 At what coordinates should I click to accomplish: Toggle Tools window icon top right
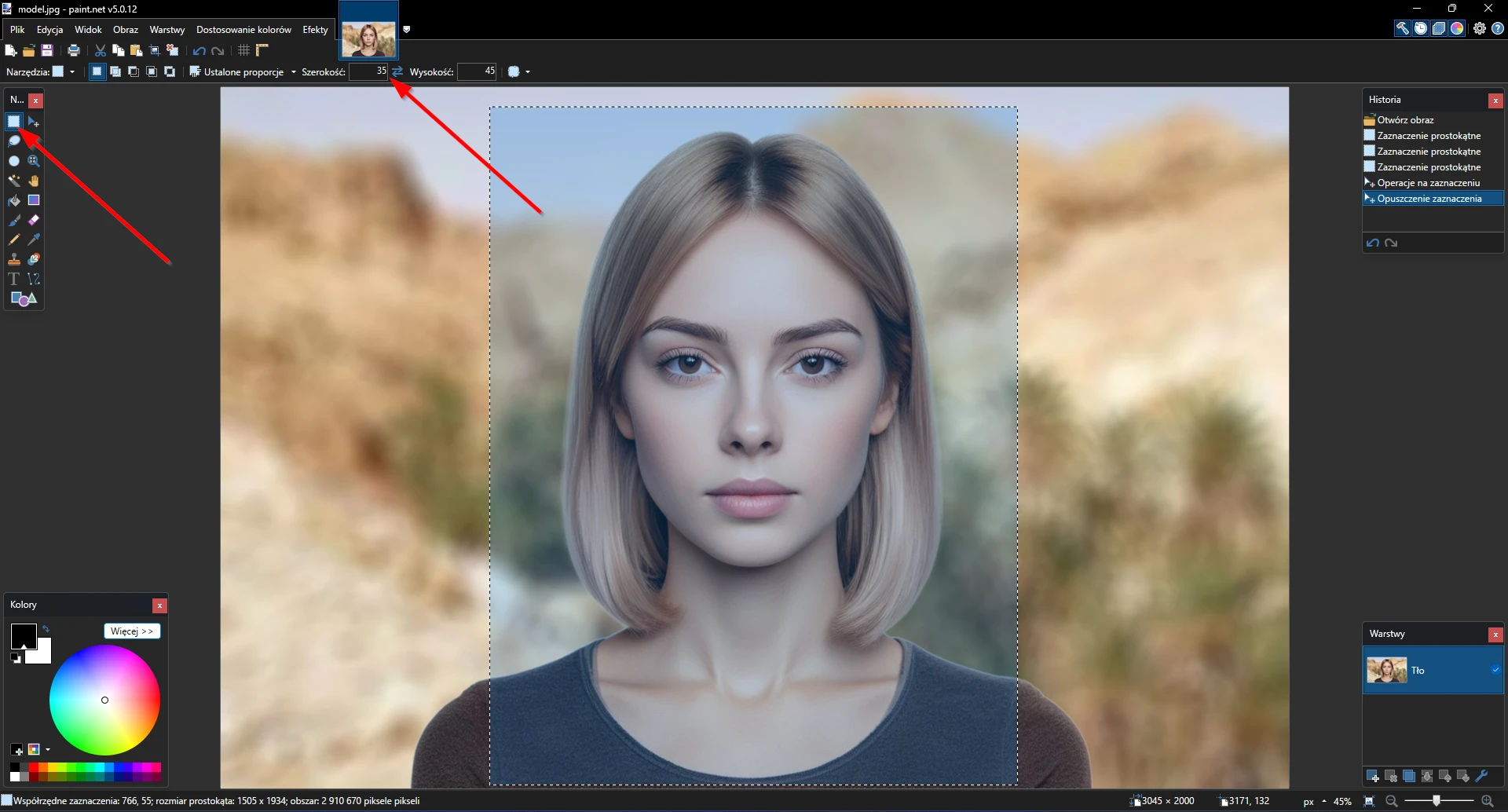(x=1403, y=29)
